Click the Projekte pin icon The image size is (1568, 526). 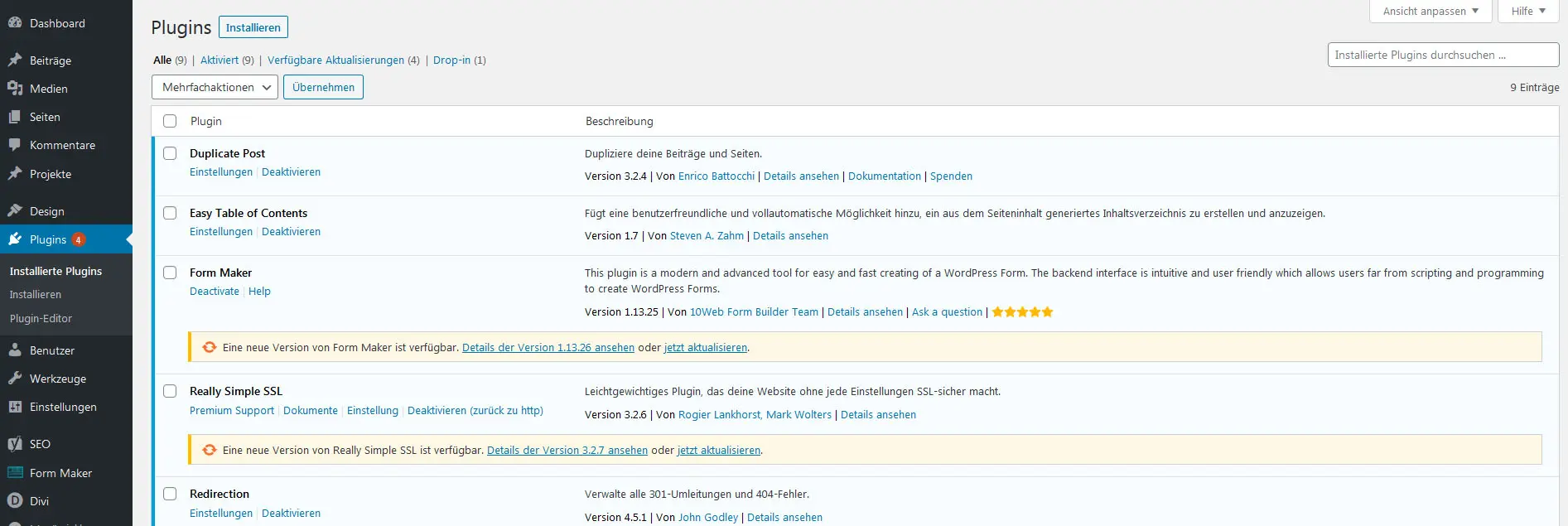coord(15,174)
